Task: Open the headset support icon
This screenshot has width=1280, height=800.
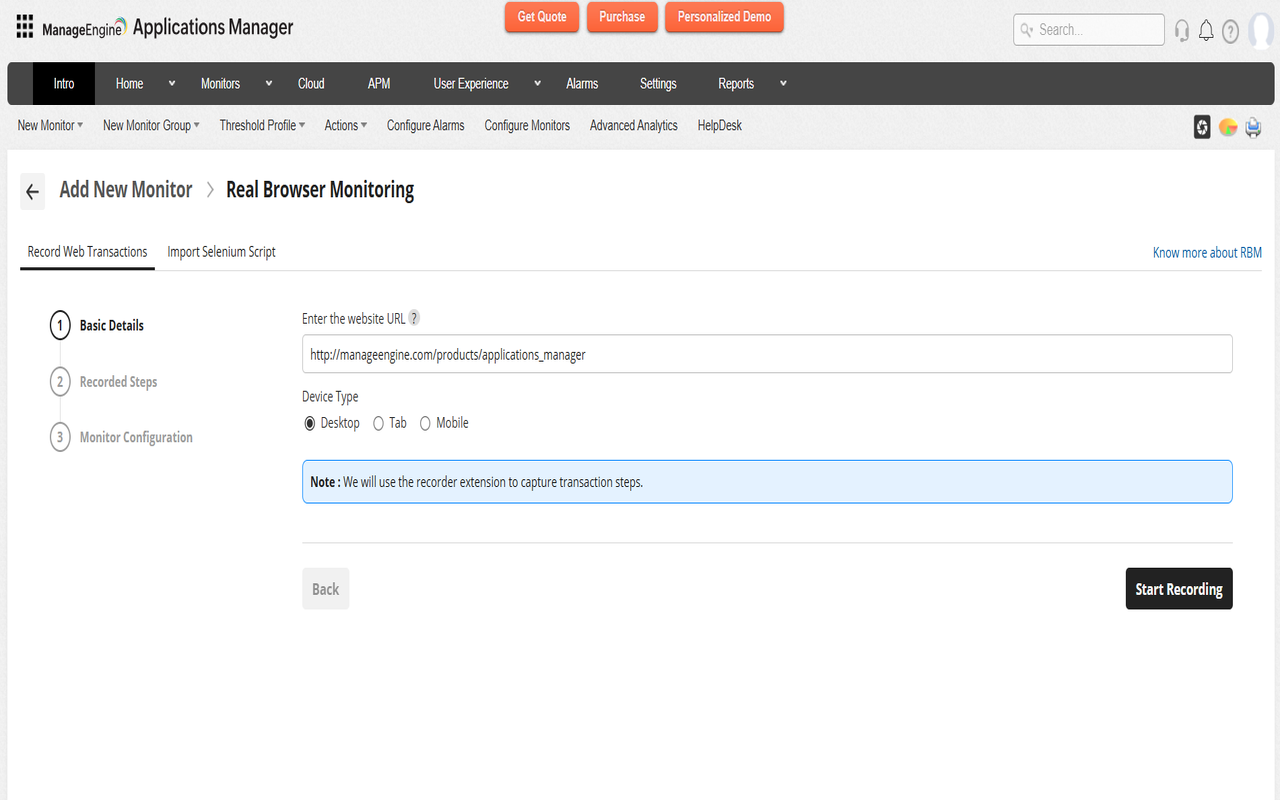Action: 1182,31
